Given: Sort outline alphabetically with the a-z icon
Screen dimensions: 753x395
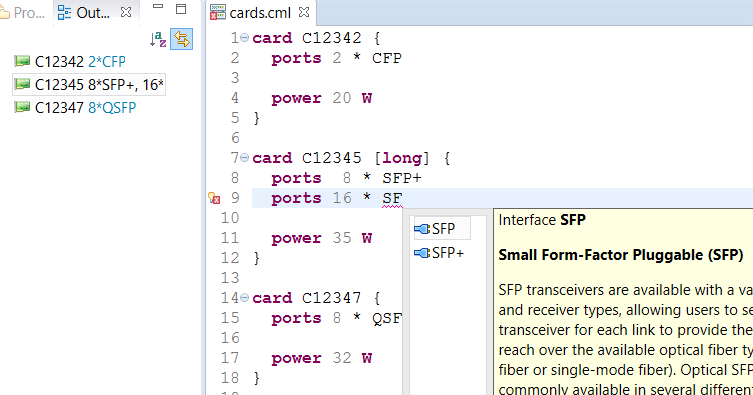Looking at the screenshot, I should (x=158, y=39).
